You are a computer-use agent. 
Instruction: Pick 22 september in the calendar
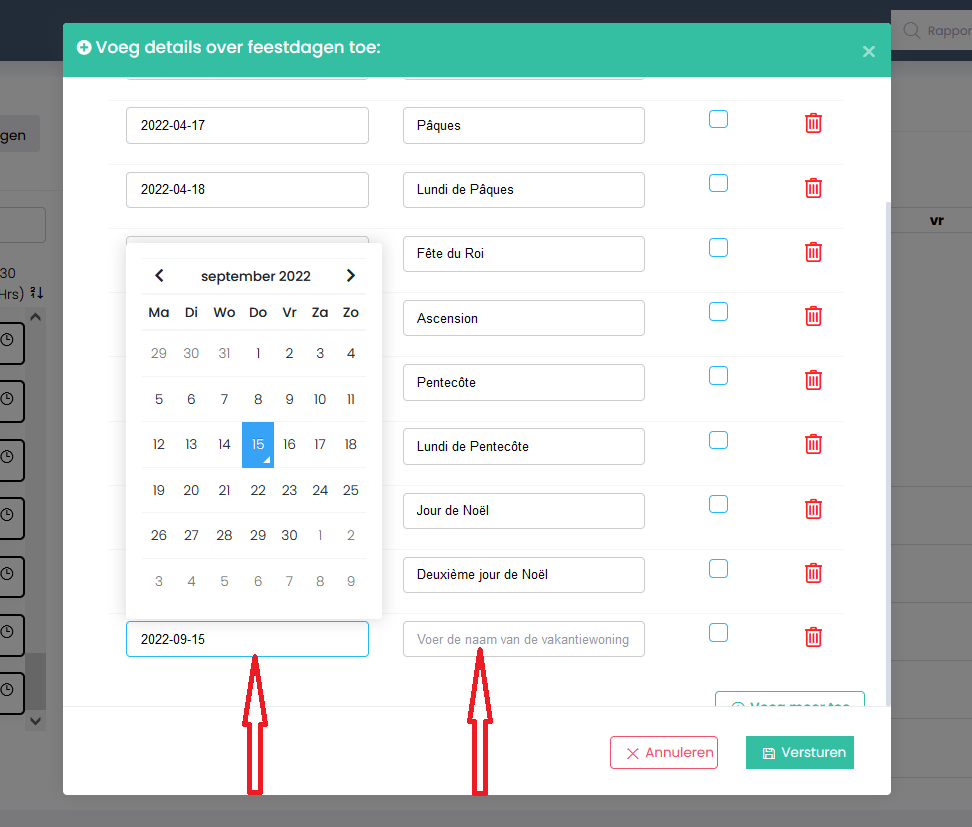[258, 490]
